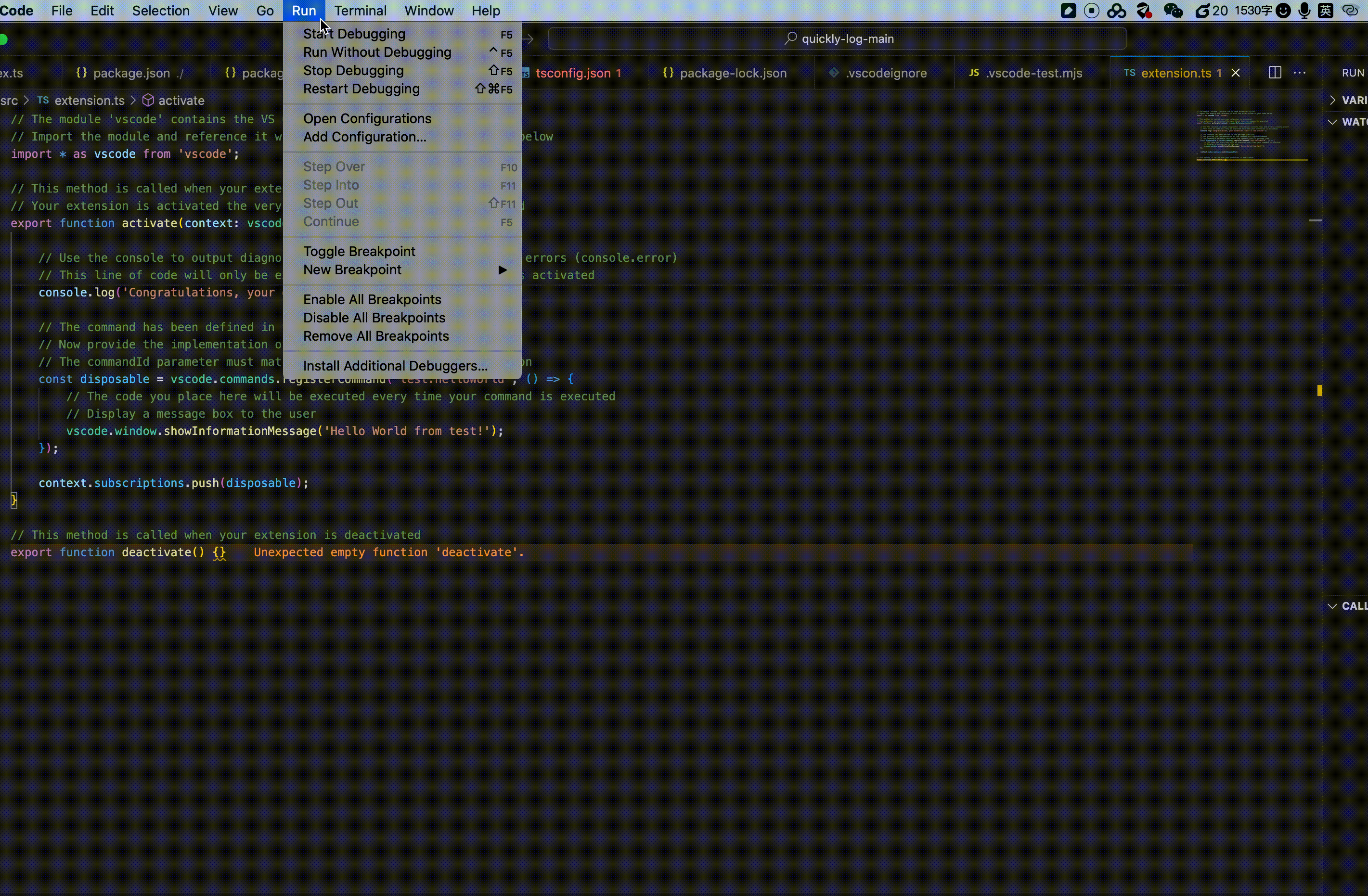Expand the New Breakpoint submenu arrow
The height and width of the screenshot is (896, 1368).
tap(503, 269)
